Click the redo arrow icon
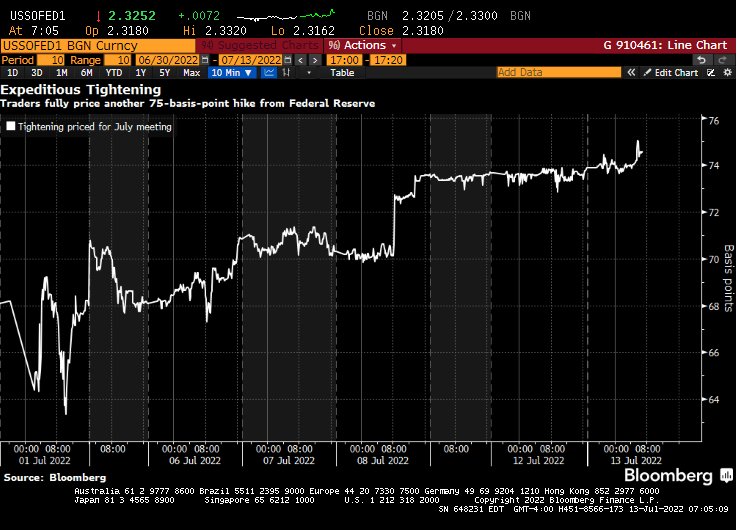The image size is (736, 530). click(x=723, y=60)
